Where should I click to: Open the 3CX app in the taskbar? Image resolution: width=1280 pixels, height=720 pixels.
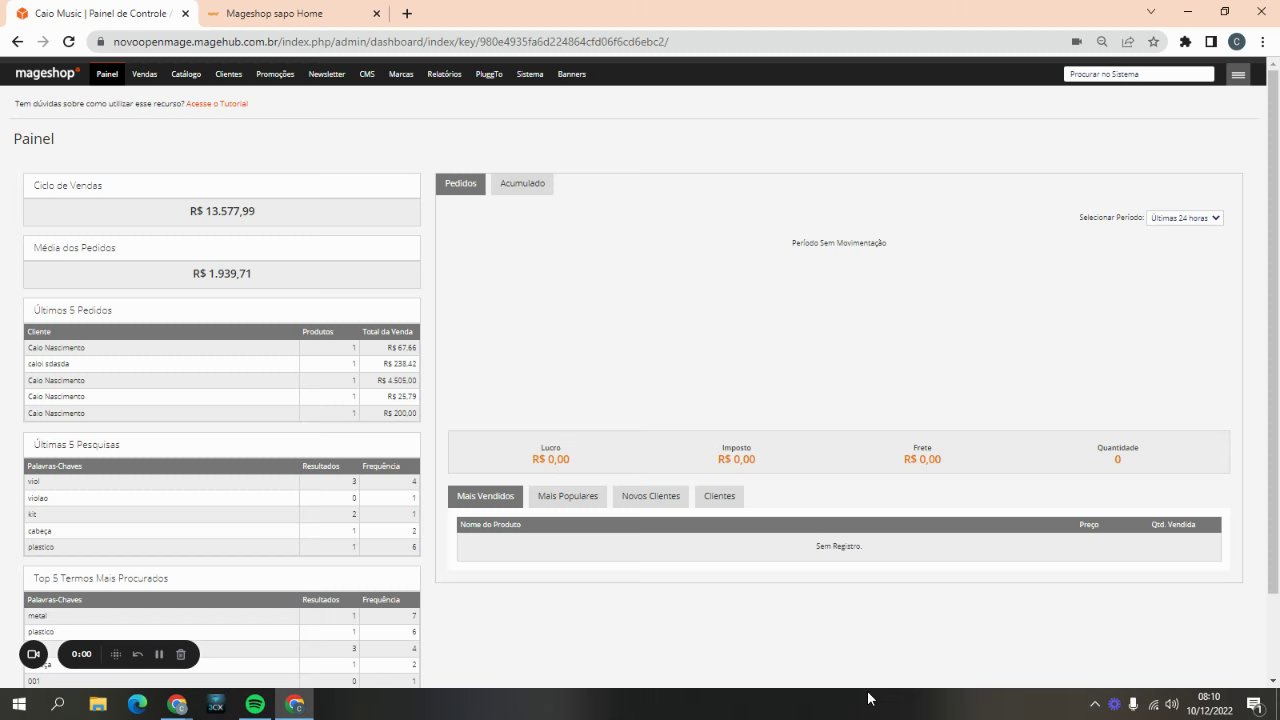(x=215, y=704)
